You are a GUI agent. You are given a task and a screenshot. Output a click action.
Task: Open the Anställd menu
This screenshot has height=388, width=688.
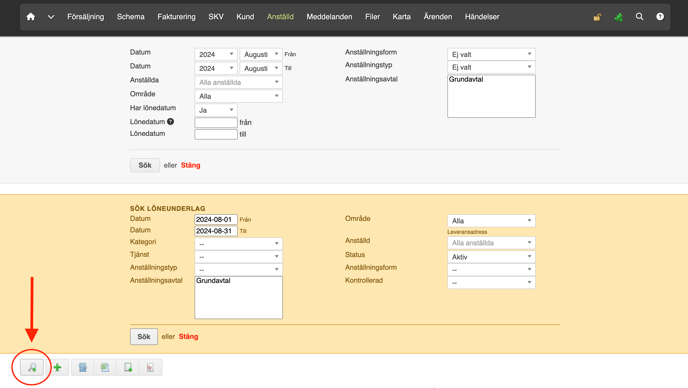(280, 17)
